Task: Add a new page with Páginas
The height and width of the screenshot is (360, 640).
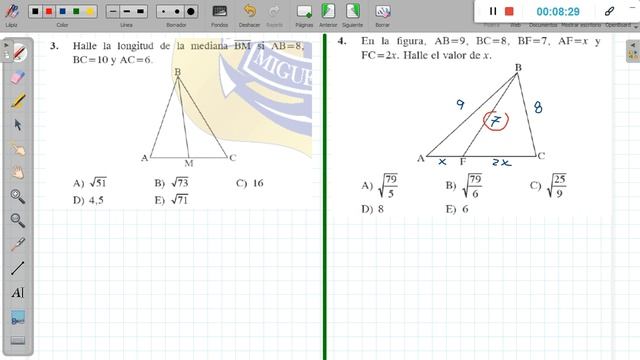Action: pos(304,11)
